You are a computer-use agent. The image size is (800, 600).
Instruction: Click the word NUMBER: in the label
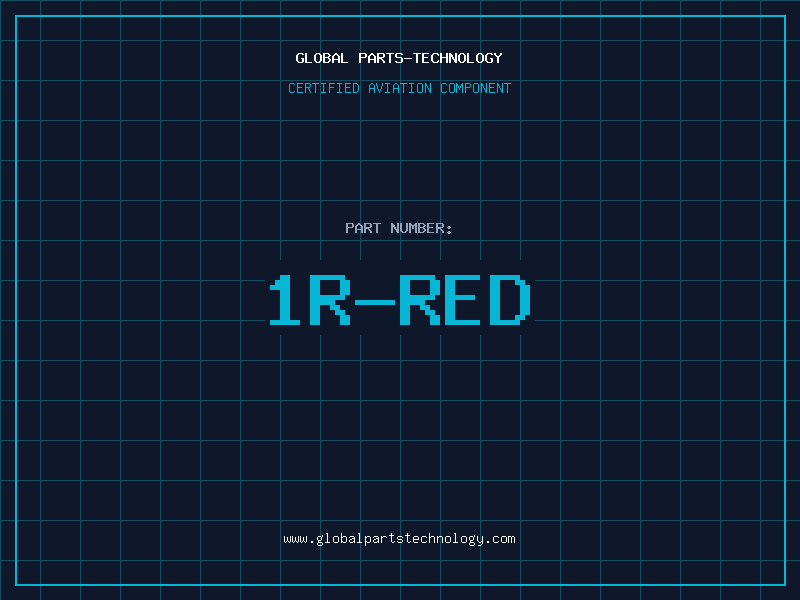click(x=421, y=229)
